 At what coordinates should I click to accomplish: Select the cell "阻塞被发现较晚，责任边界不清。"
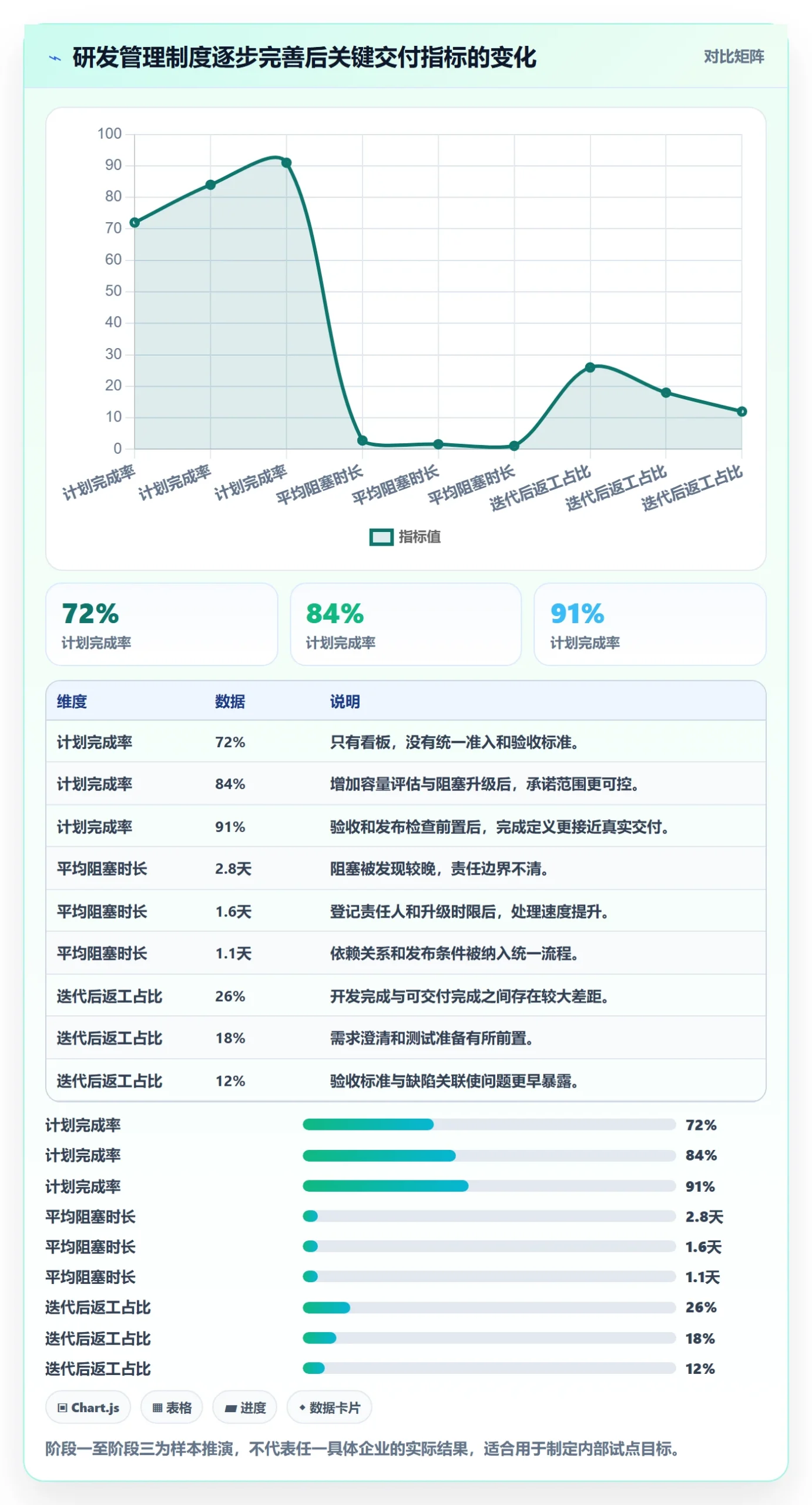pyautogui.click(x=440, y=868)
